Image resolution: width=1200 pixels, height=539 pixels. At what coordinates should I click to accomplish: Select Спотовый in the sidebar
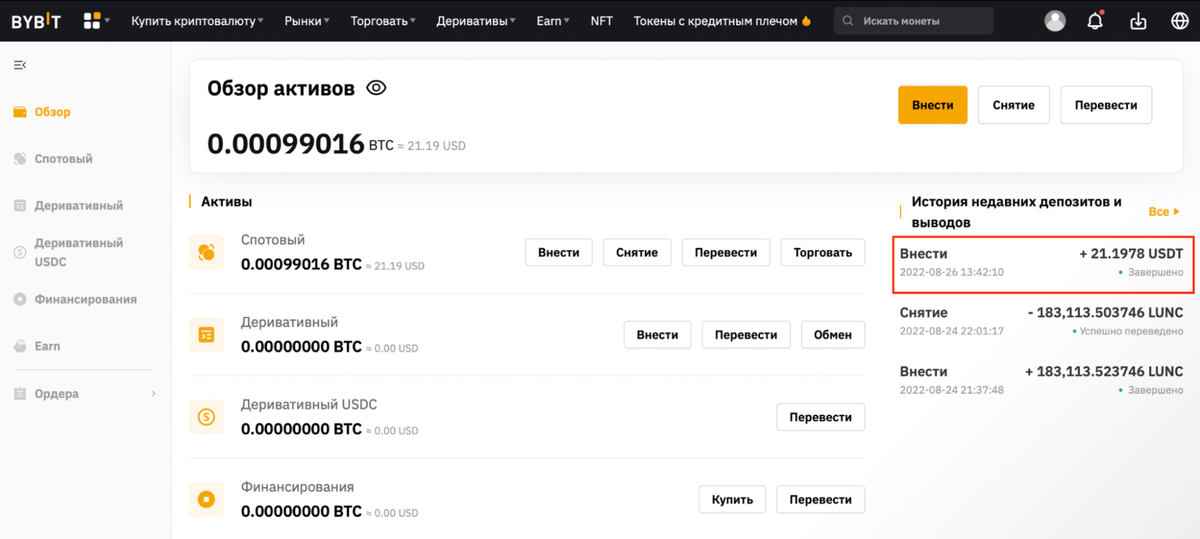coord(63,159)
